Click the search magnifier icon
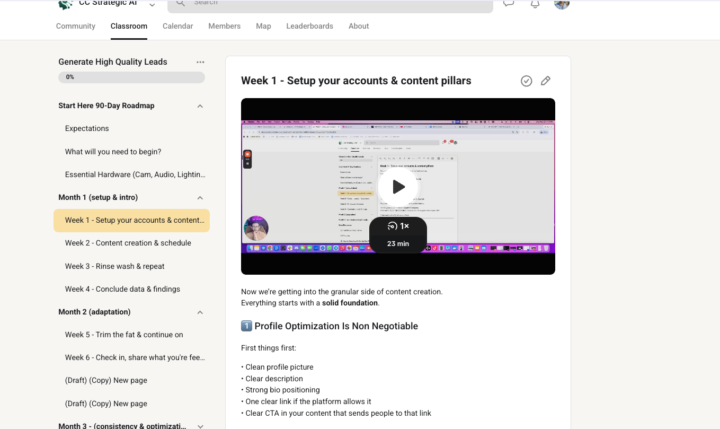Image resolution: width=720 pixels, height=429 pixels. point(182,3)
